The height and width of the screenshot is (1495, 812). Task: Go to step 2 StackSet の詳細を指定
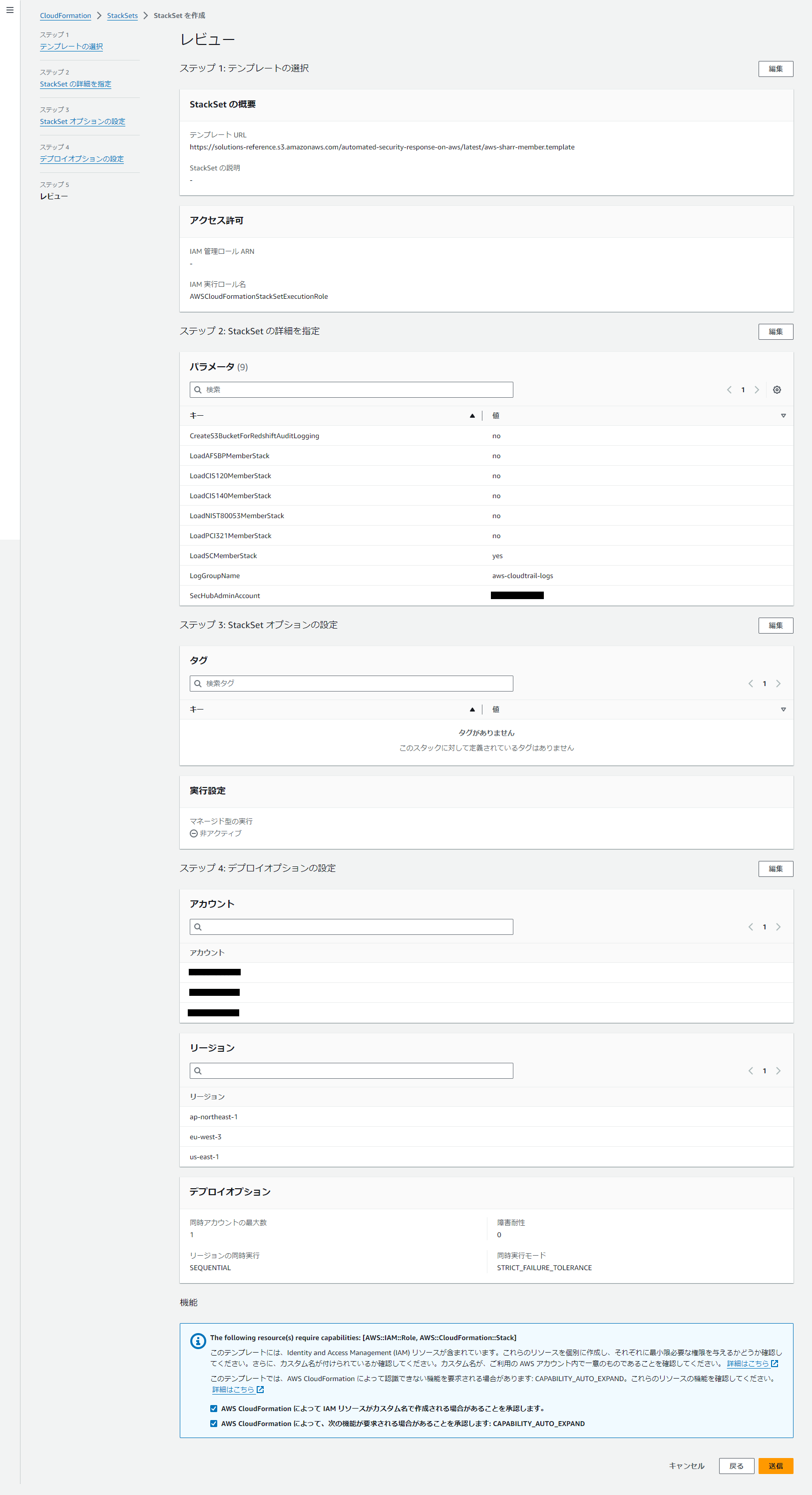tap(75, 84)
